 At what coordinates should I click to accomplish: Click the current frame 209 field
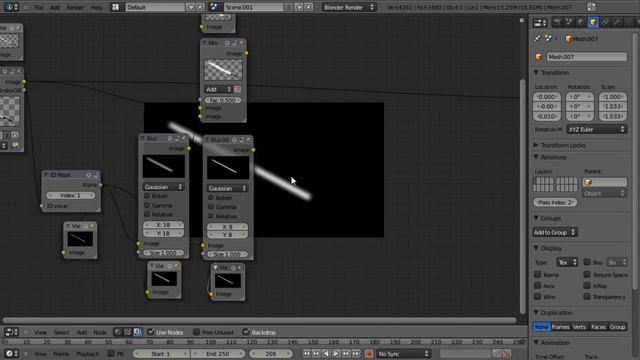pos(271,354)
